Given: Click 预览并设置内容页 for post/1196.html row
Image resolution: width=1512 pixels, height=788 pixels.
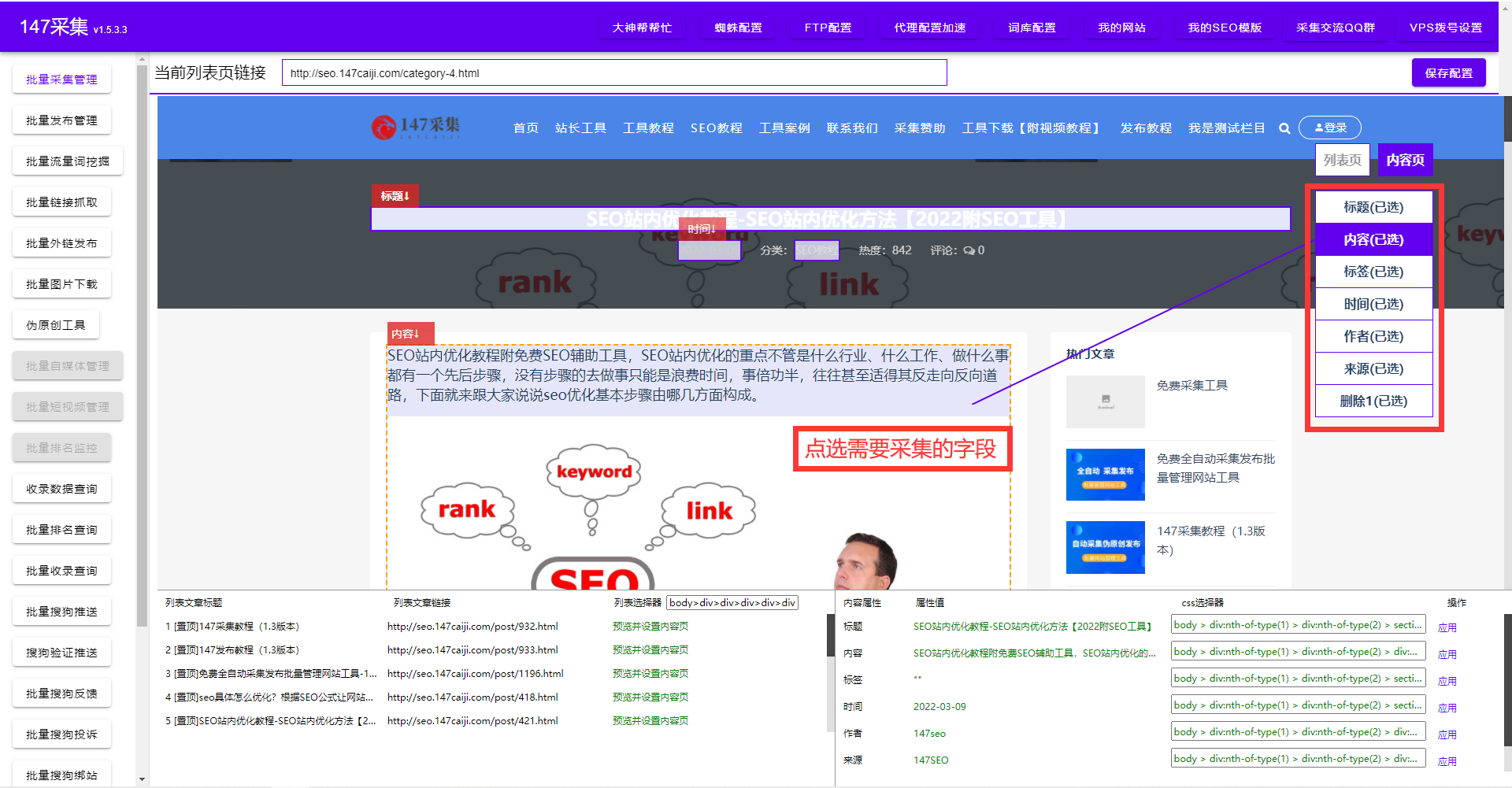Looking at the screenshot, I should [650, 674].
